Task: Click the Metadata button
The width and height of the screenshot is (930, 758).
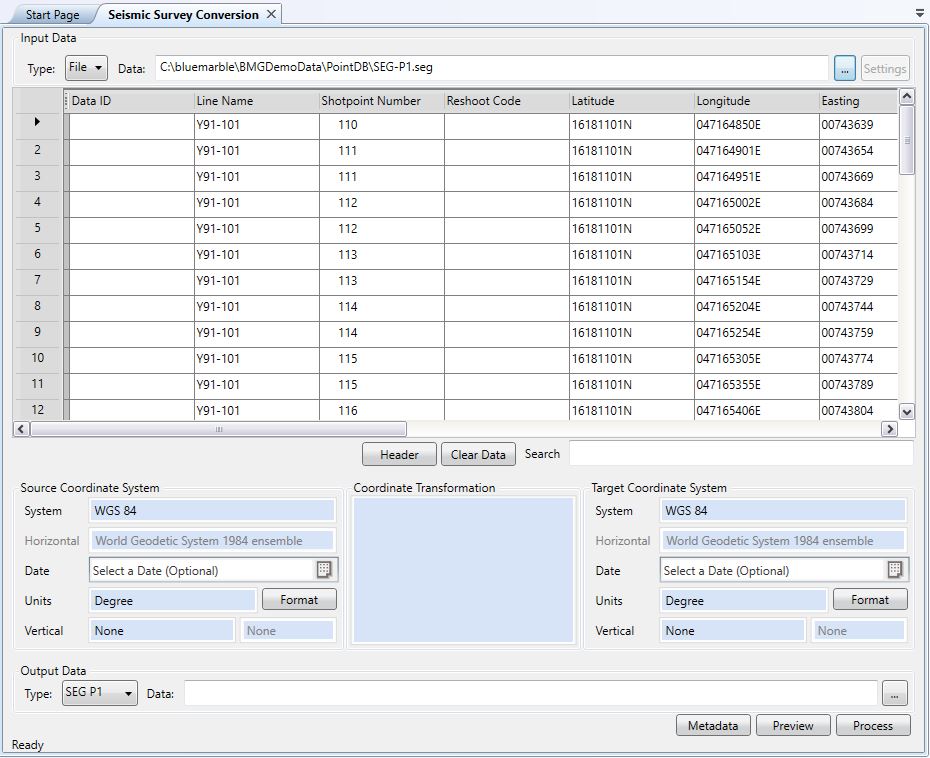Action: click(x=713, y=725)
